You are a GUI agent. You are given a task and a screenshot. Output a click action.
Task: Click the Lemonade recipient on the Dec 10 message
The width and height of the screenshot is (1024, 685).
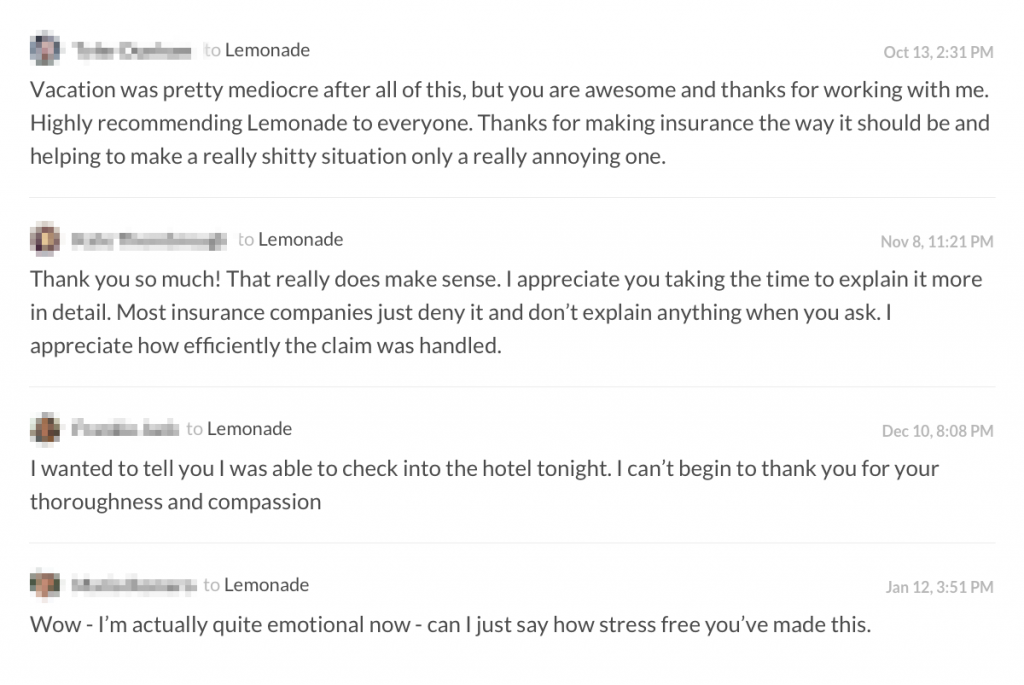249,429
